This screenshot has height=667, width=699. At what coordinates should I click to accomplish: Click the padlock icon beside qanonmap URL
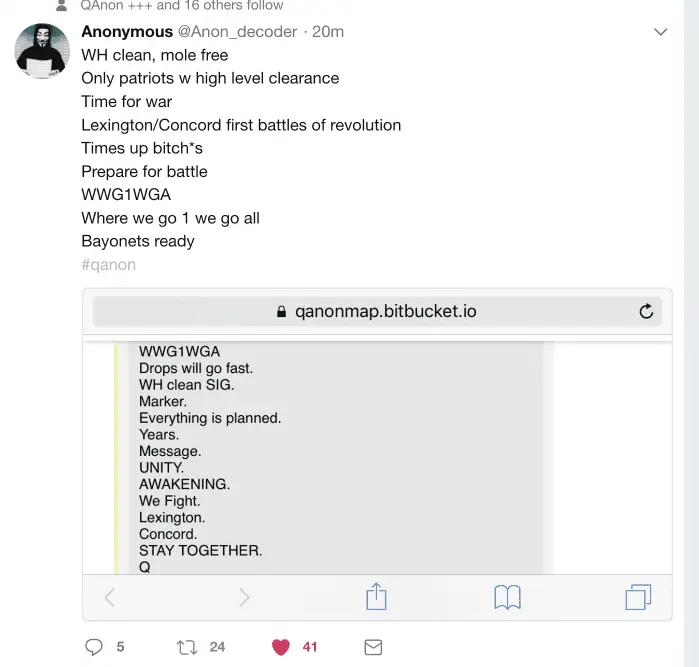(282, 312)
